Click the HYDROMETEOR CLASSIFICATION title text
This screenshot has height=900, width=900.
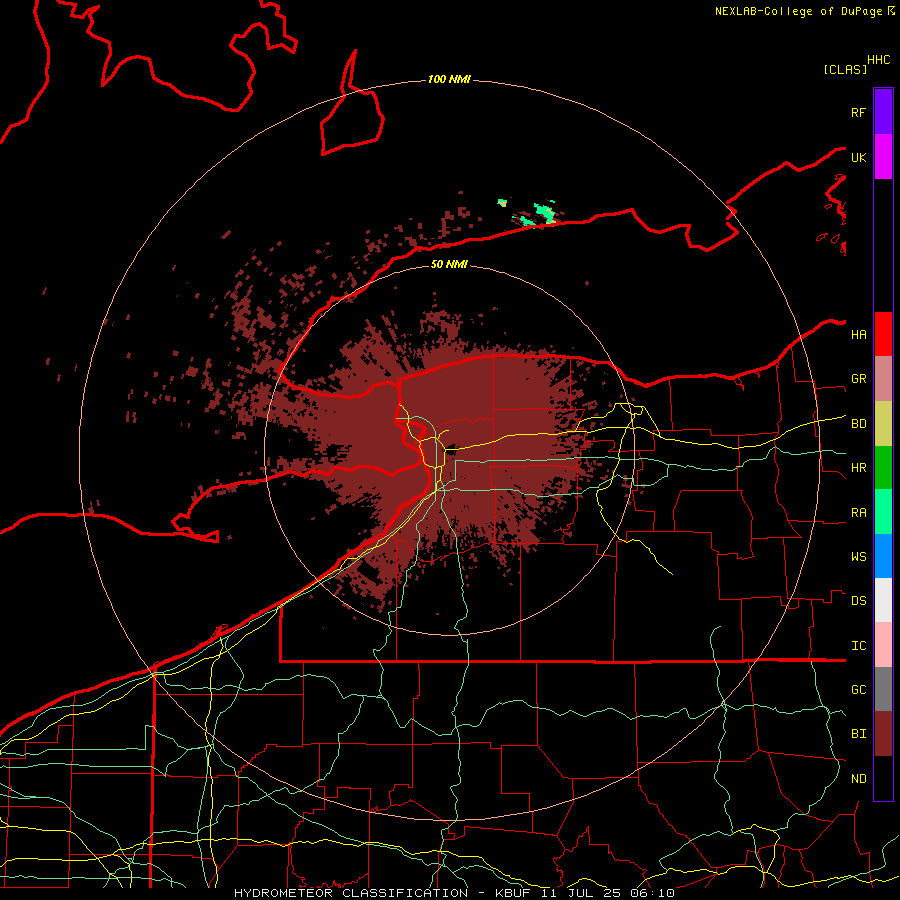point(351,893)
